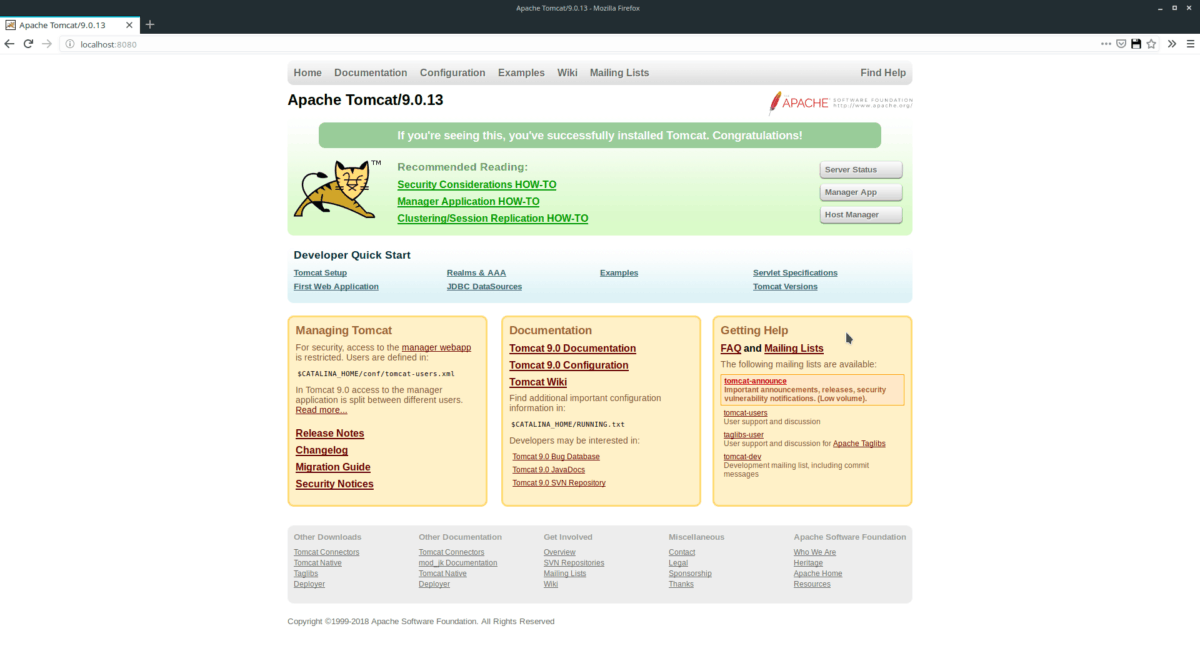The height and width of the screenshot is (651, 1200).
Task: Save page to Pocket icon
Action: pyautogui.click(x=1121, y=44)
